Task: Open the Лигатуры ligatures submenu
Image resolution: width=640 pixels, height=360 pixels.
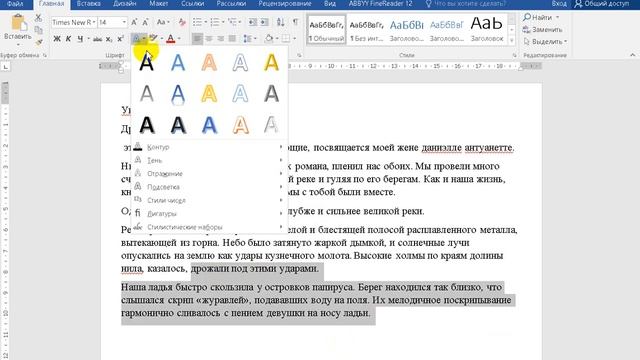Action: point(209,213)
